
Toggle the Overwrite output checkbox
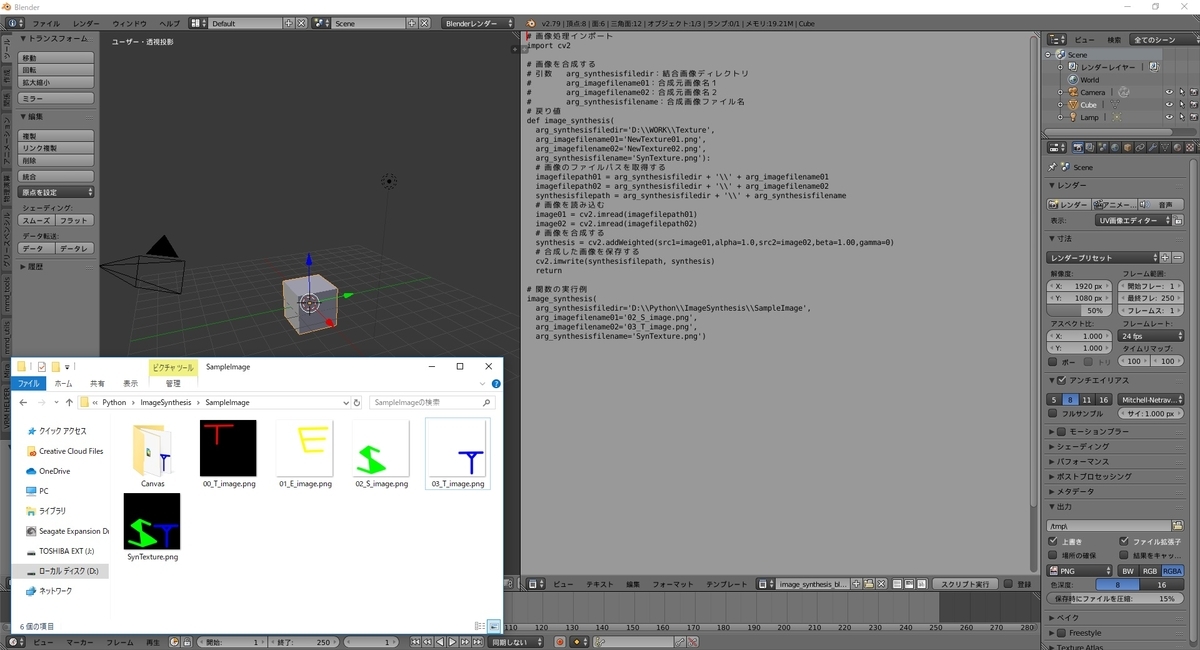1053,541
